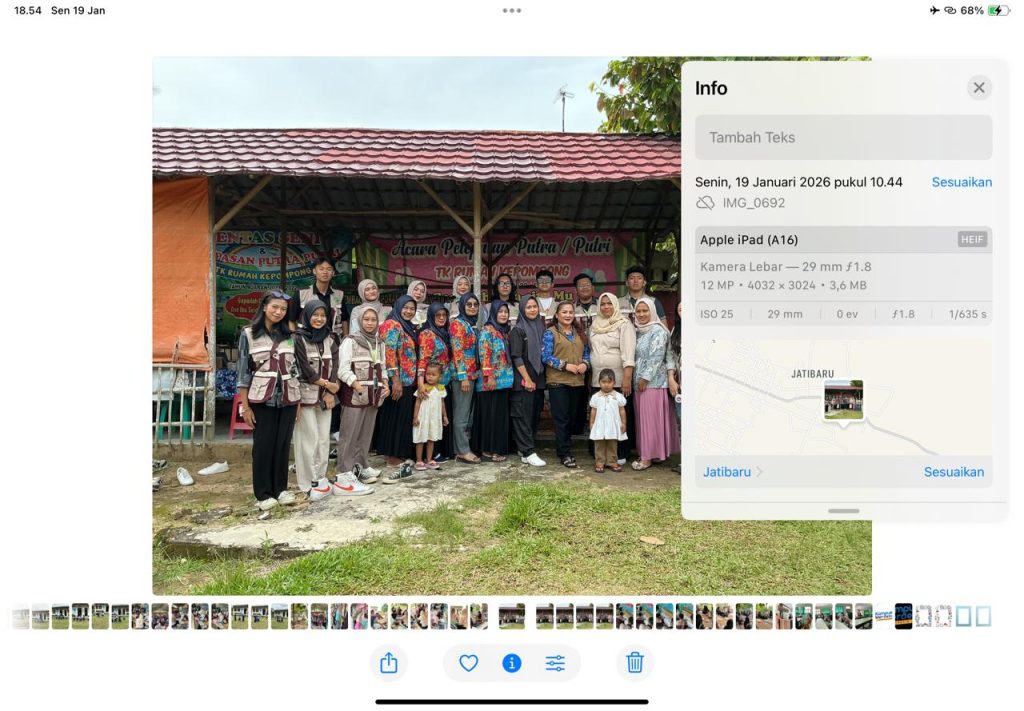Tap the iCloud status icon beside IMG_0692
The image size is (1024, 711).
point(705,203)
